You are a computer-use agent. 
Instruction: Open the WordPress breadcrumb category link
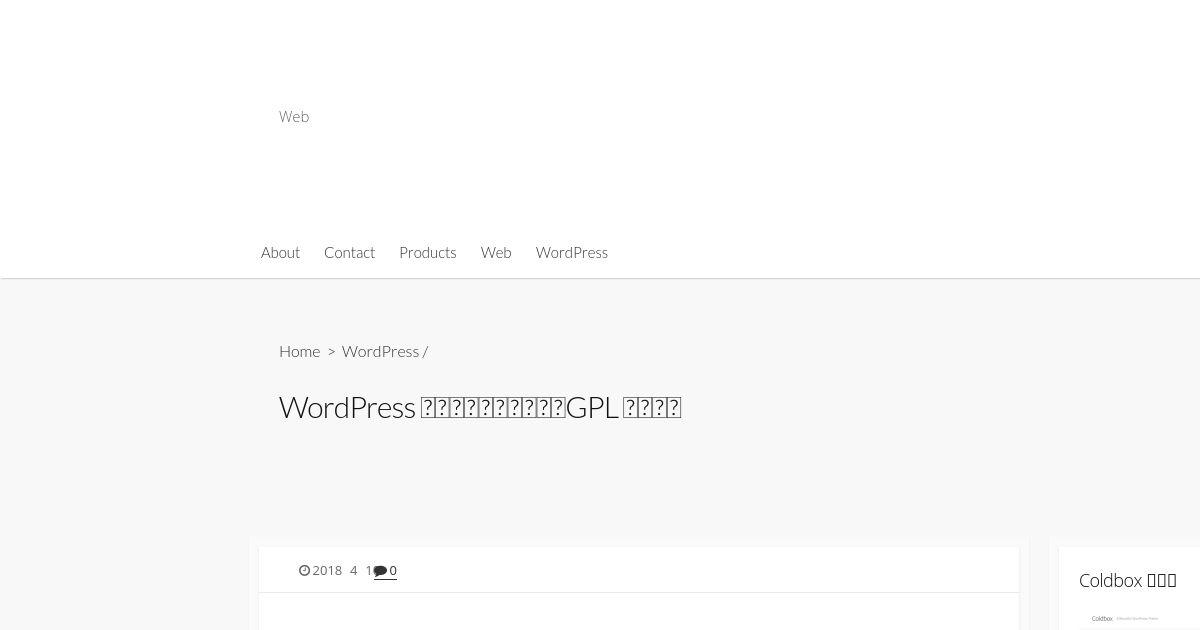pos(380,351)
